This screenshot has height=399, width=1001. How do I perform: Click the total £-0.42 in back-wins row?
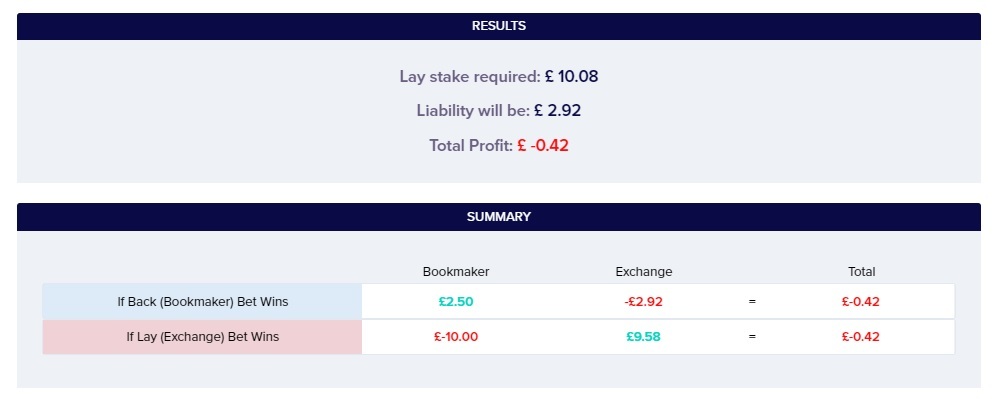click(861, 302)
